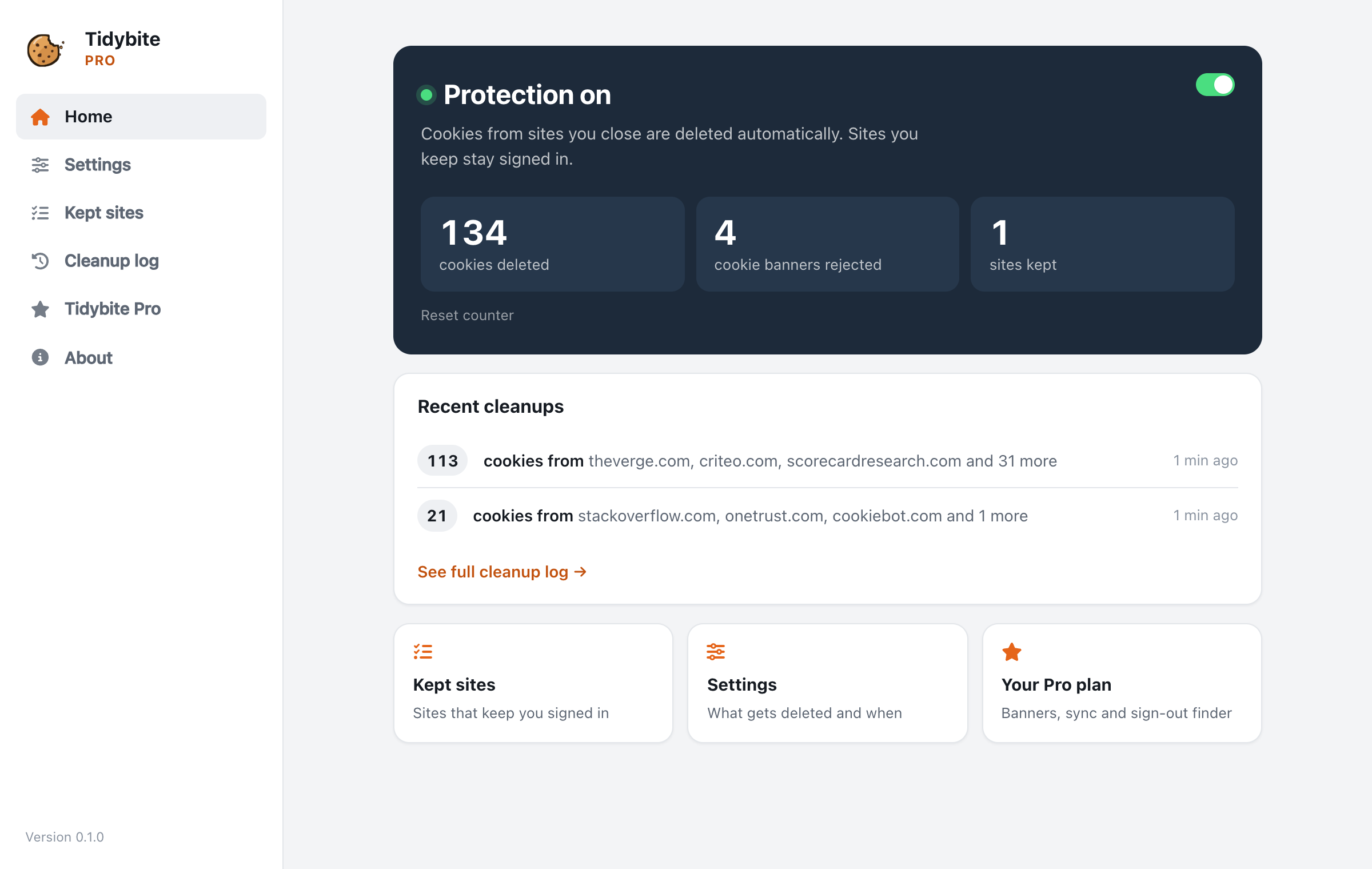This screenshot has height=869, width=1372.
Task: Click the About info icon
Action: pyautogui.click(x=40, y=357)
